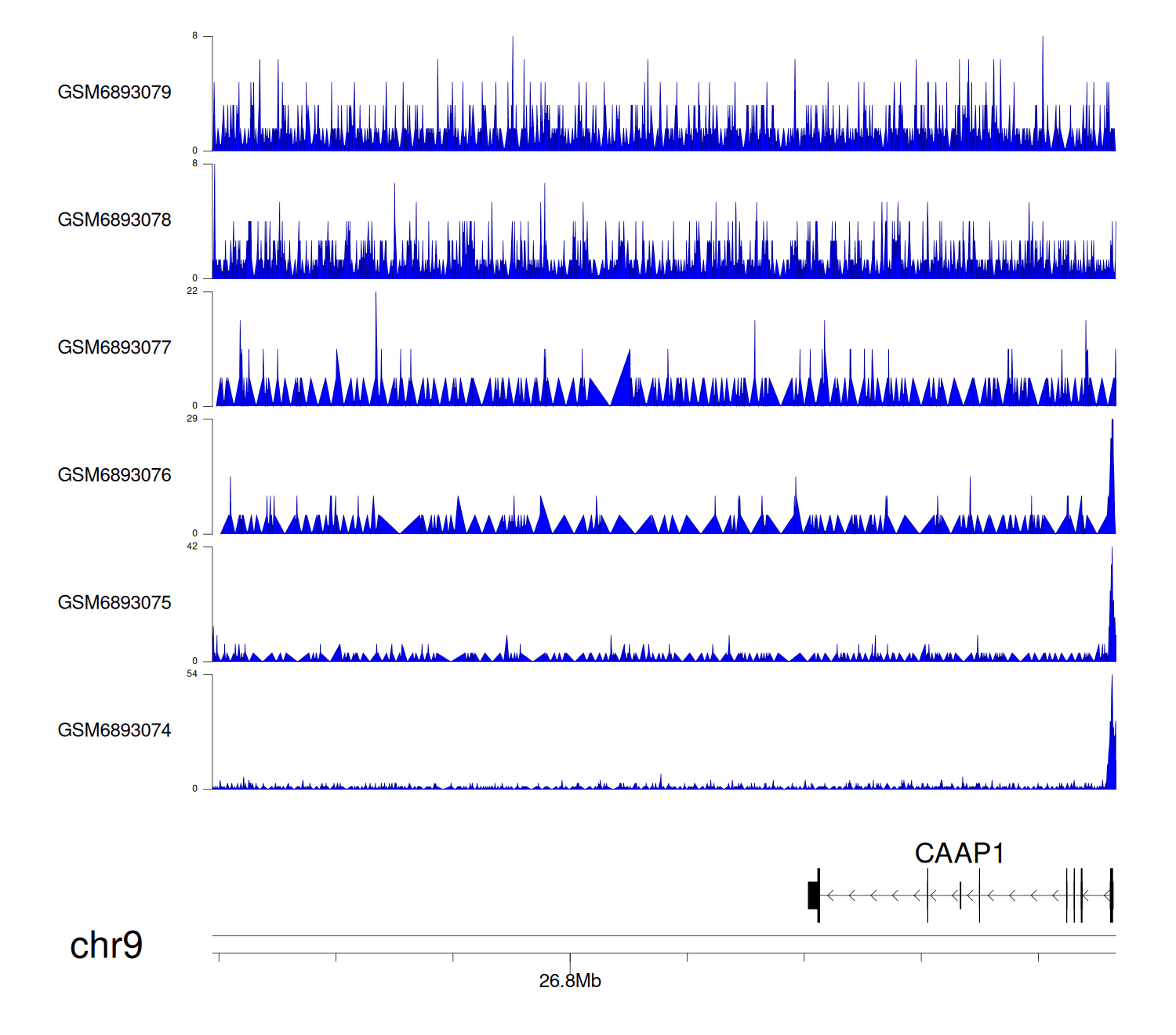The width and height of the screenshot is (1176, 1035).
Task: Click the CAAP1 gene name
Action: (959, 853)
